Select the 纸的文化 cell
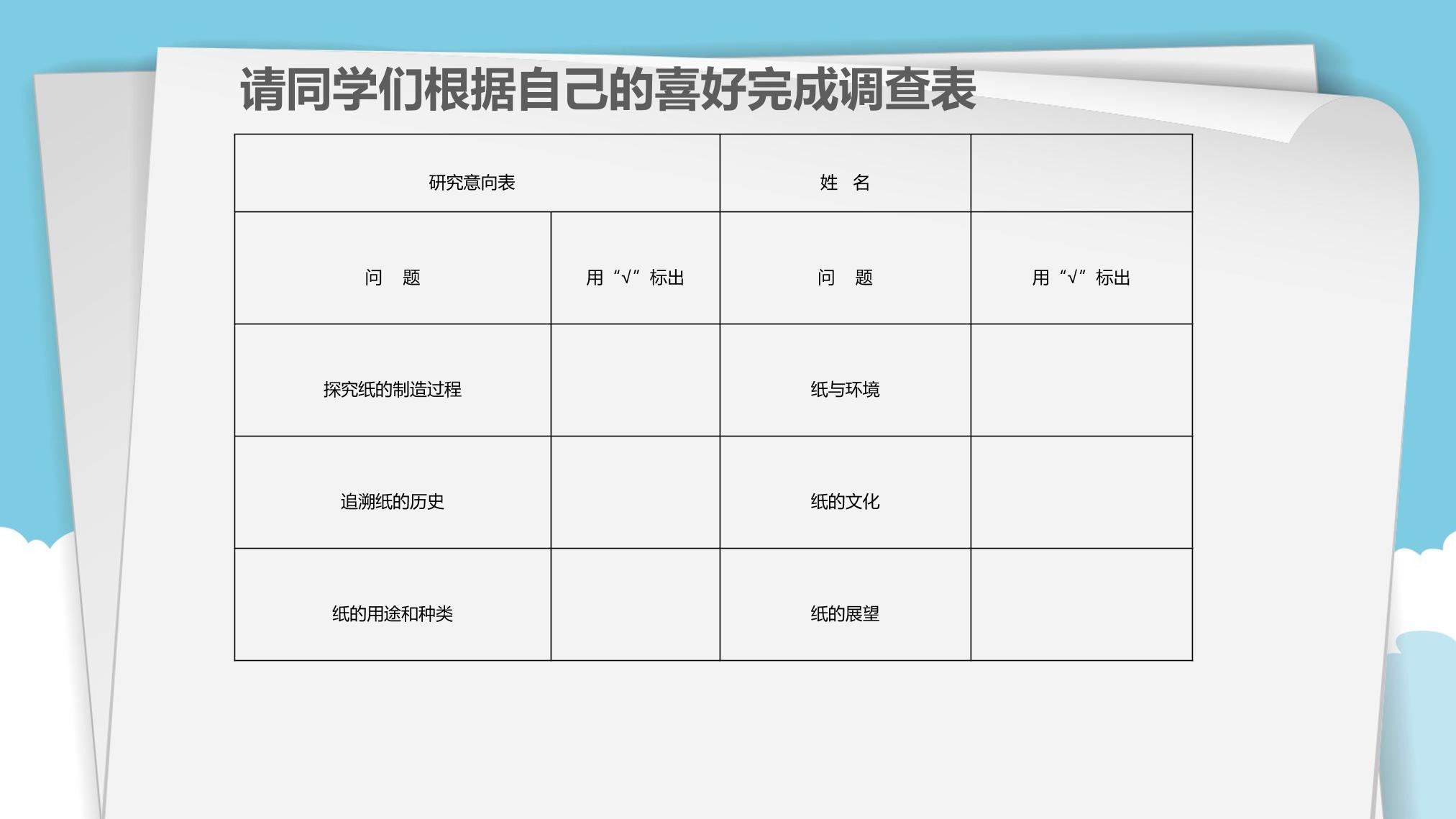Screen dimensions: 1456x819 coord(846,493)
